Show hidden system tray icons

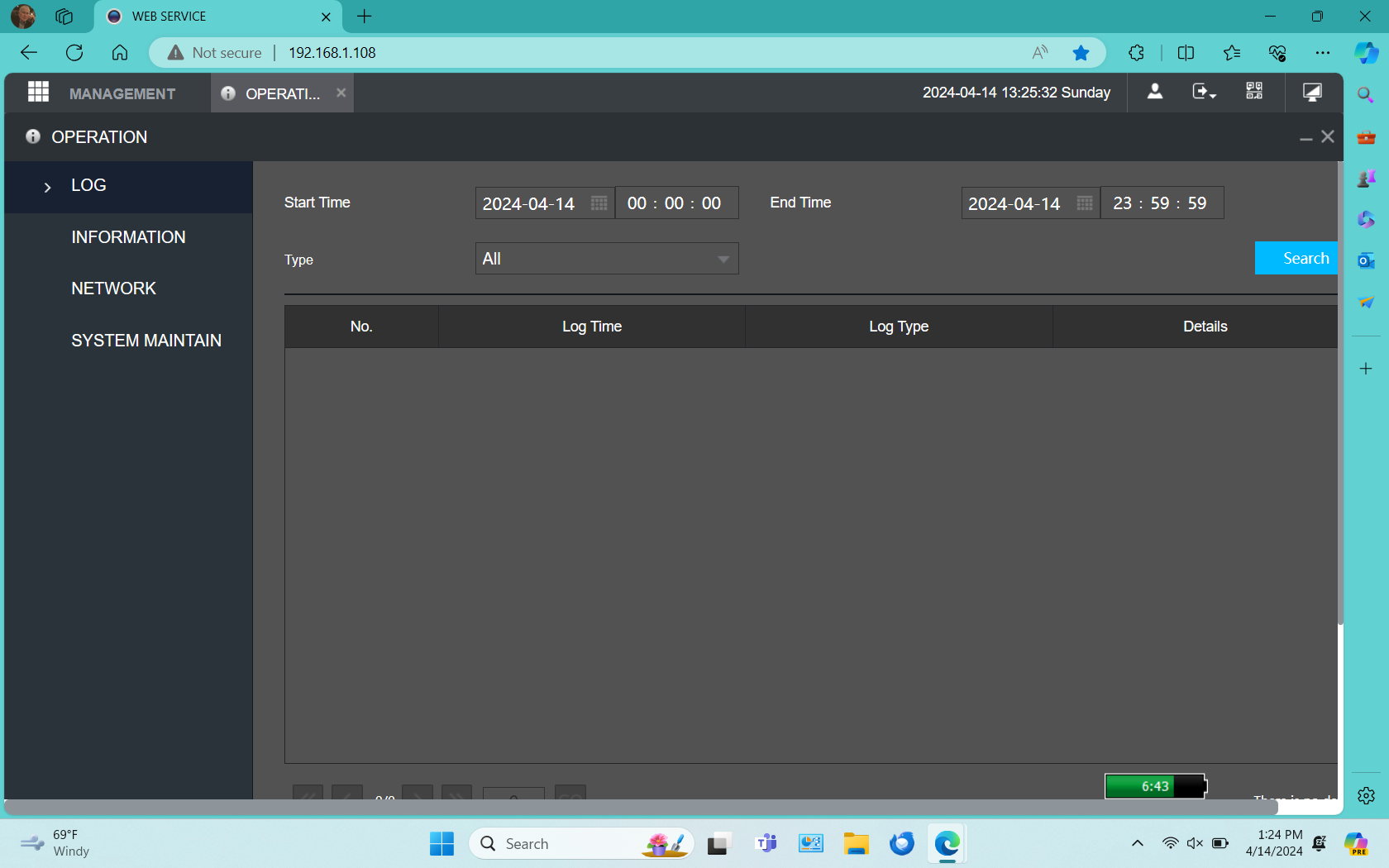[x=1138, y=843]
